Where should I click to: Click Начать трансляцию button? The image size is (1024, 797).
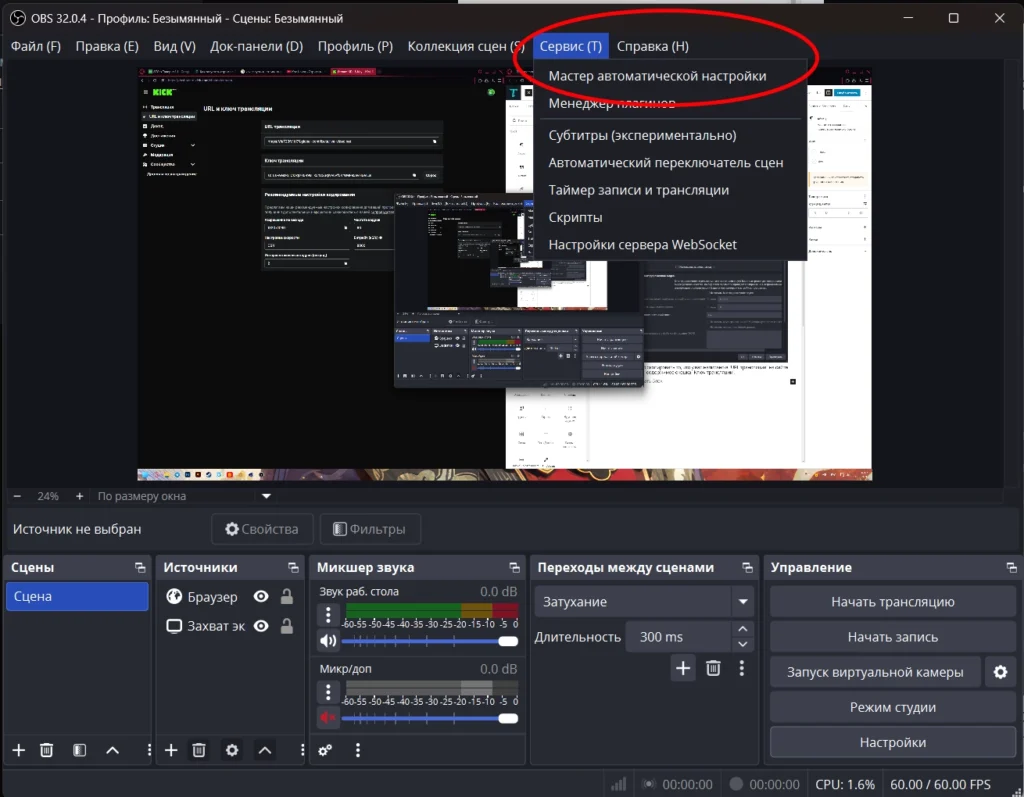892,602
